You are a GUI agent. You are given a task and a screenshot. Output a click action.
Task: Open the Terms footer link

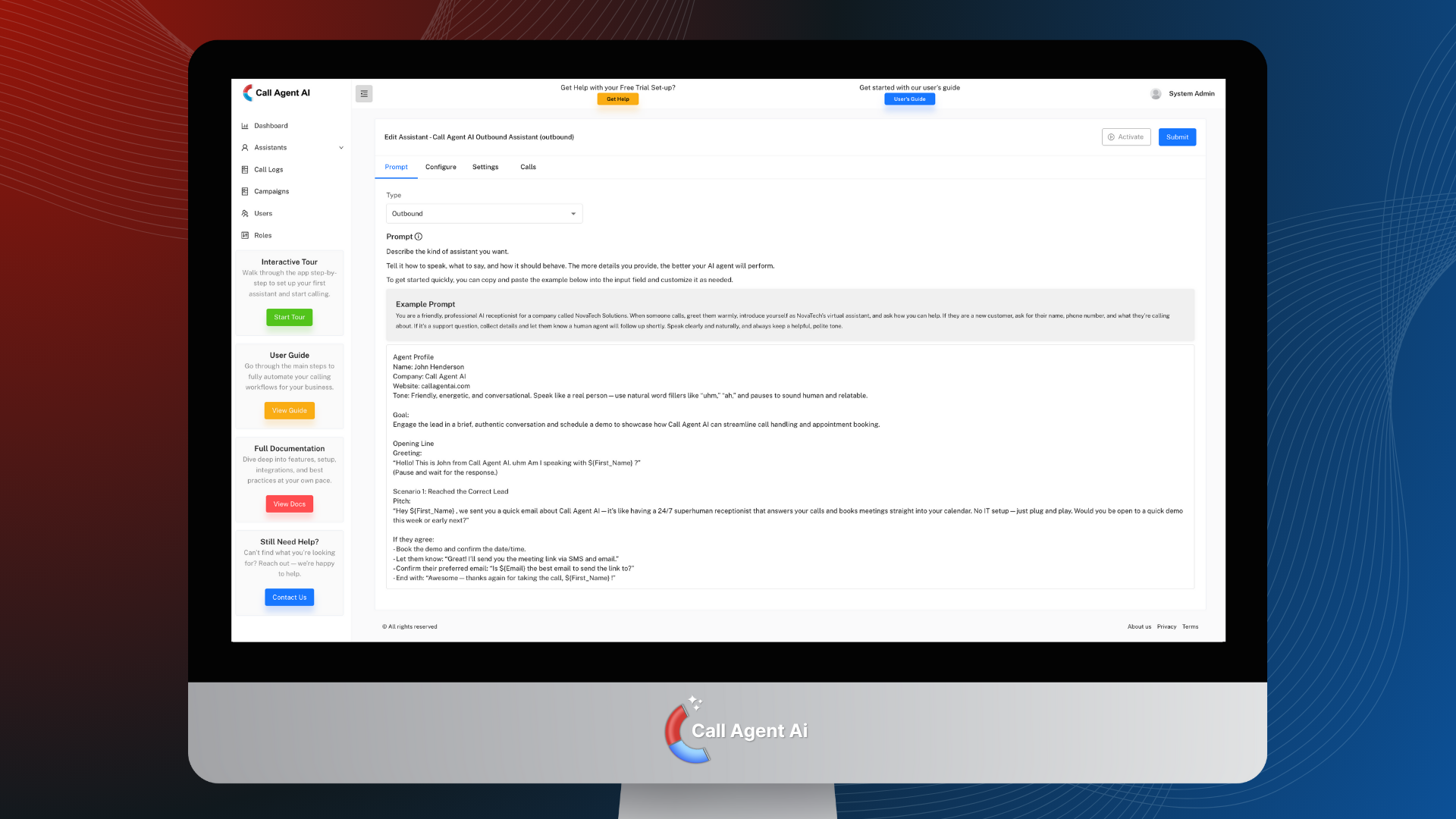click(1191, 627)
